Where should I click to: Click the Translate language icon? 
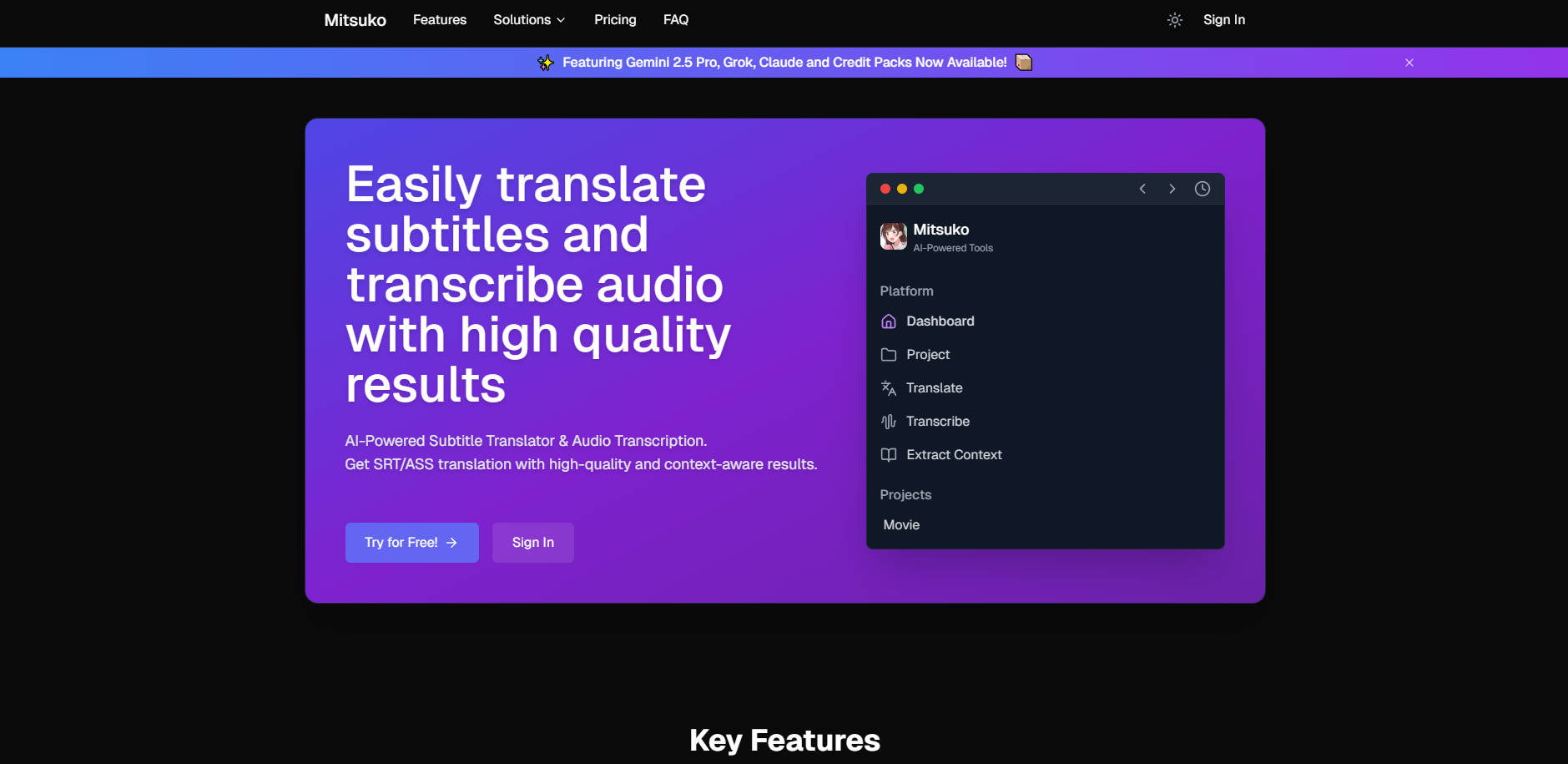tap(889, 388)
